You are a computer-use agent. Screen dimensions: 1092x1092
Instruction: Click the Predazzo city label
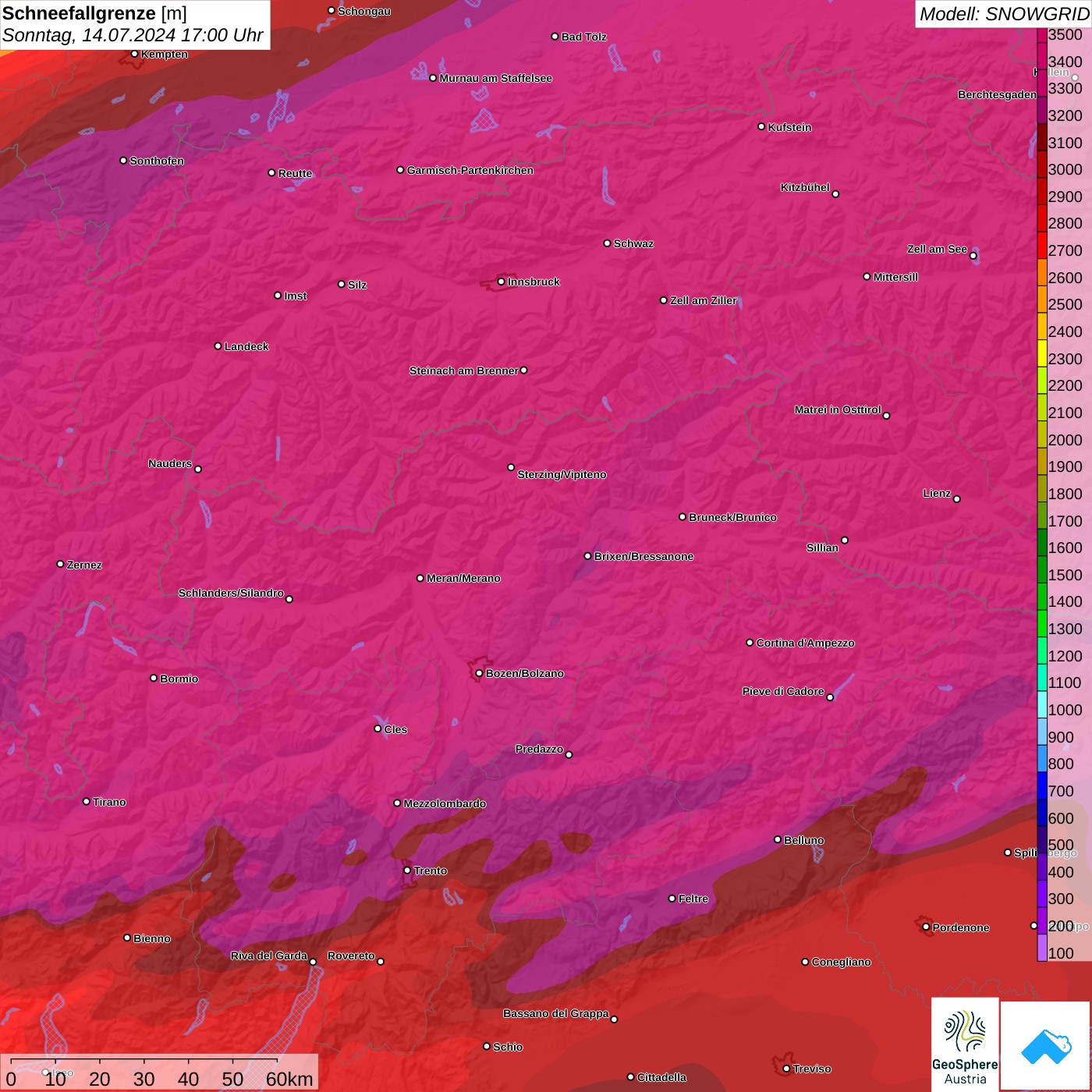(x=539, y=749)
